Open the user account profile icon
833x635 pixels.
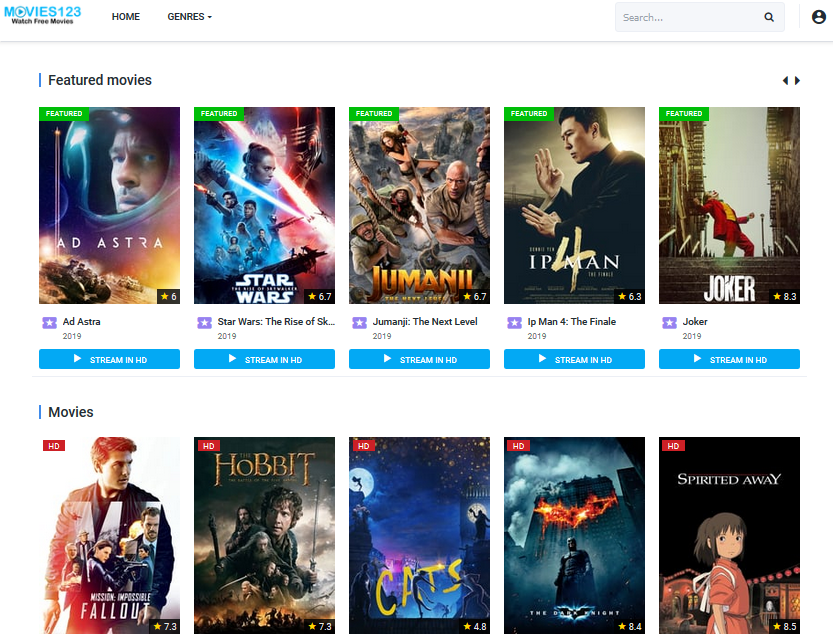tap(819, 17)
